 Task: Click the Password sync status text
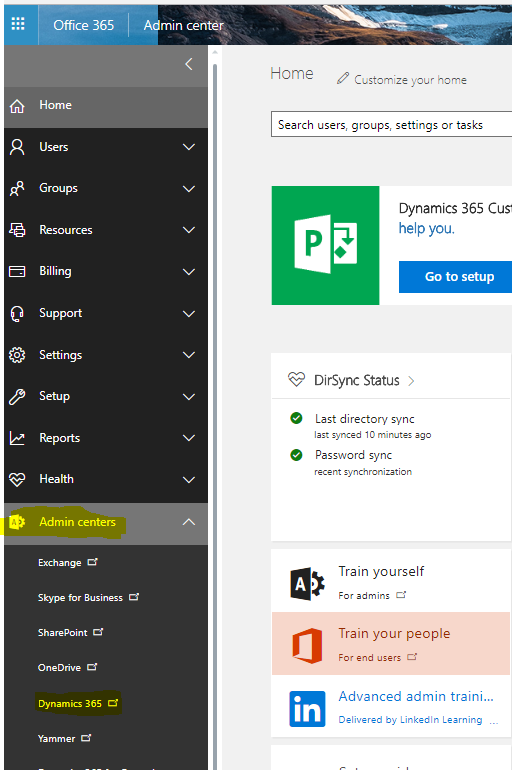pos(353,455)
